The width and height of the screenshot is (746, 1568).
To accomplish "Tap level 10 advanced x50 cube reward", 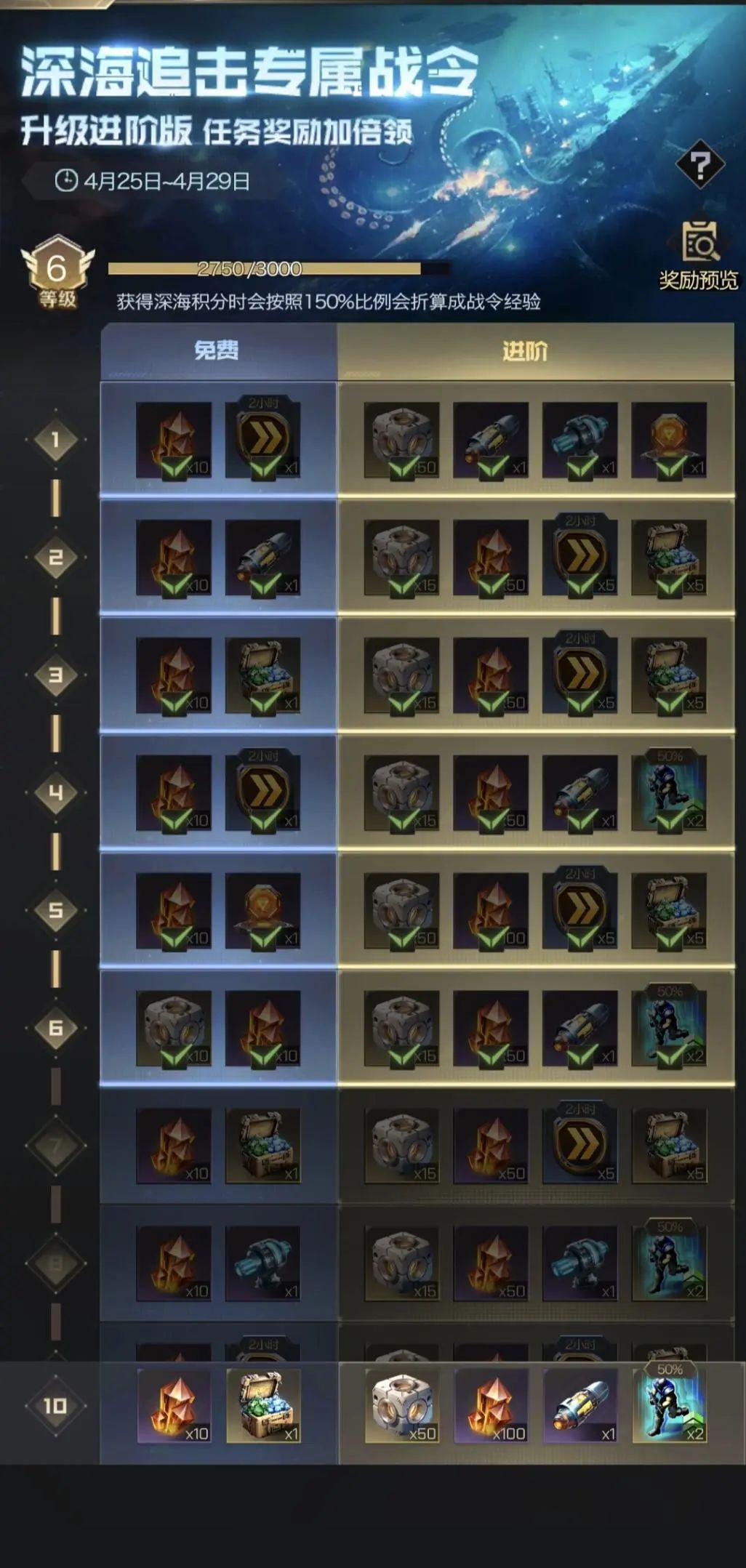I will 402,1405.
